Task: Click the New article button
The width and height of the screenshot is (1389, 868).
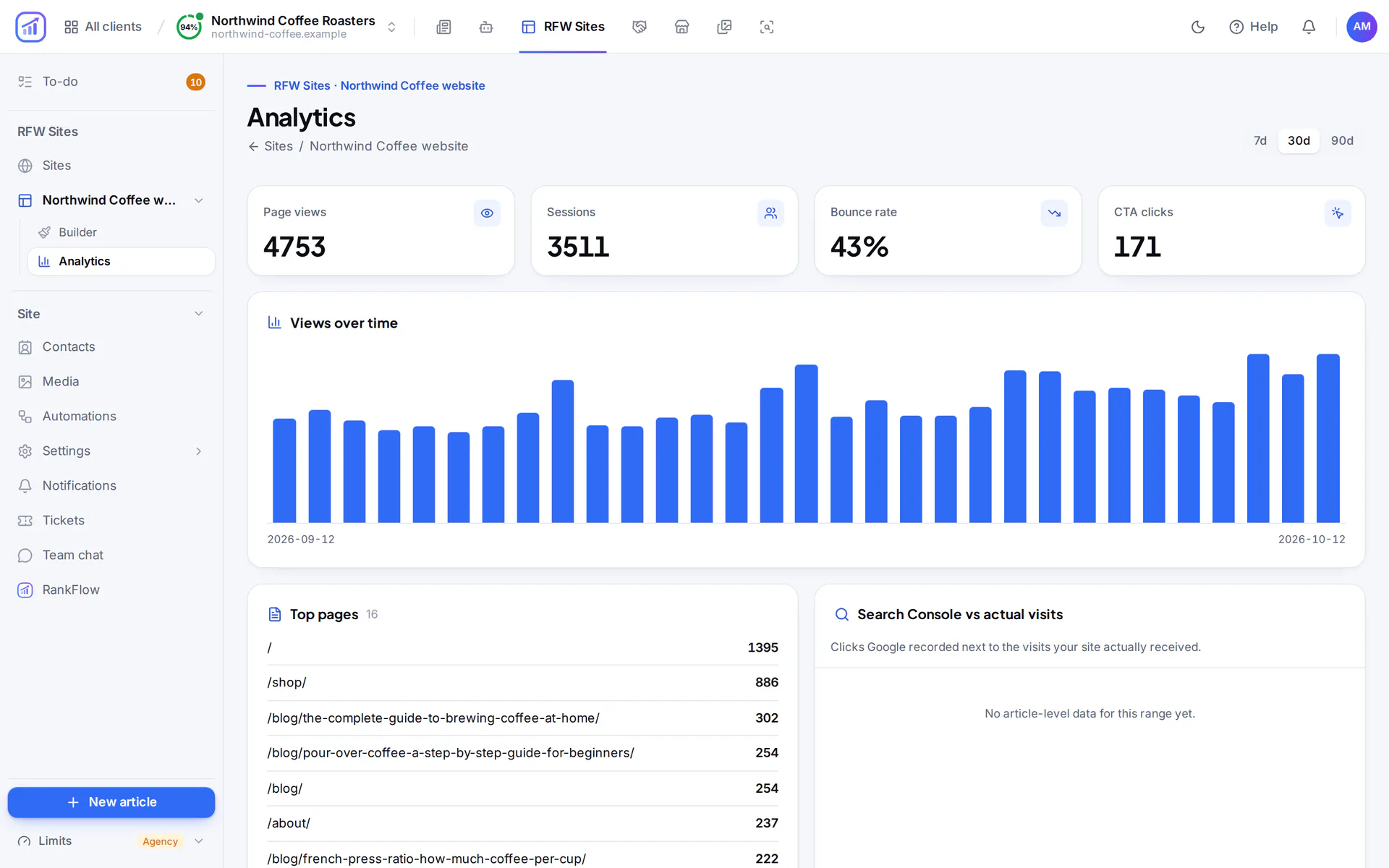Action: (111, 802)
